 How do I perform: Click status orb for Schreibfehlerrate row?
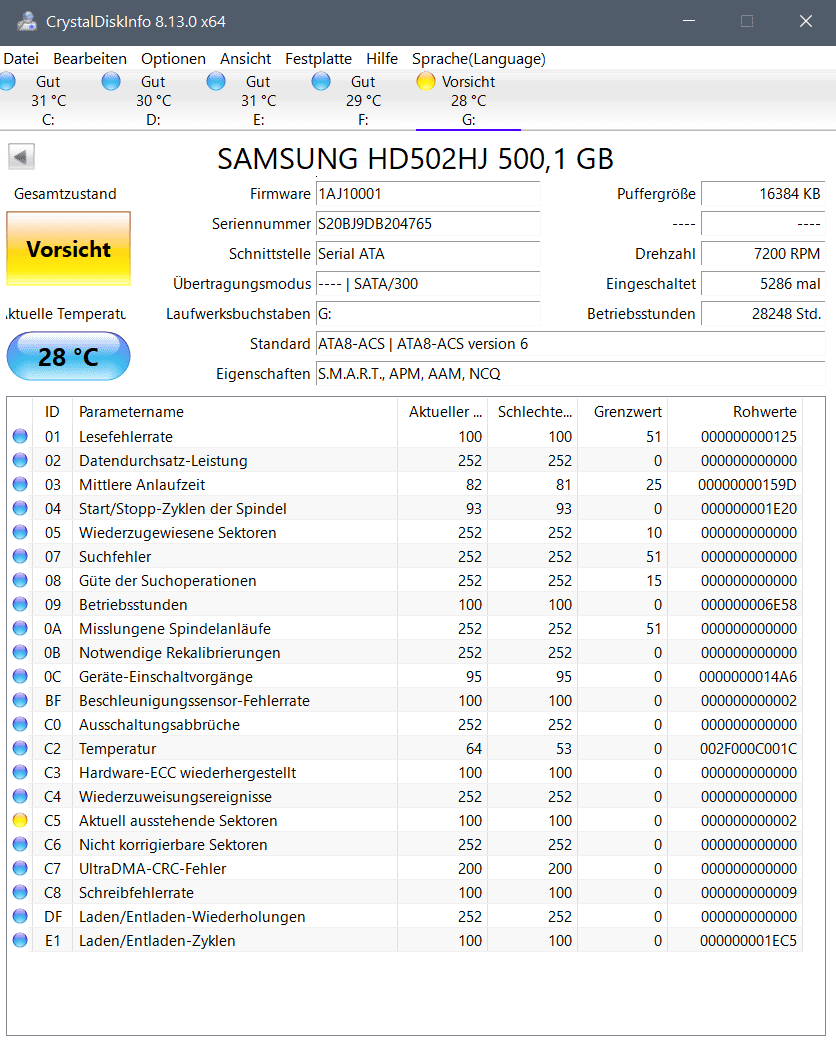coord(20,892)
